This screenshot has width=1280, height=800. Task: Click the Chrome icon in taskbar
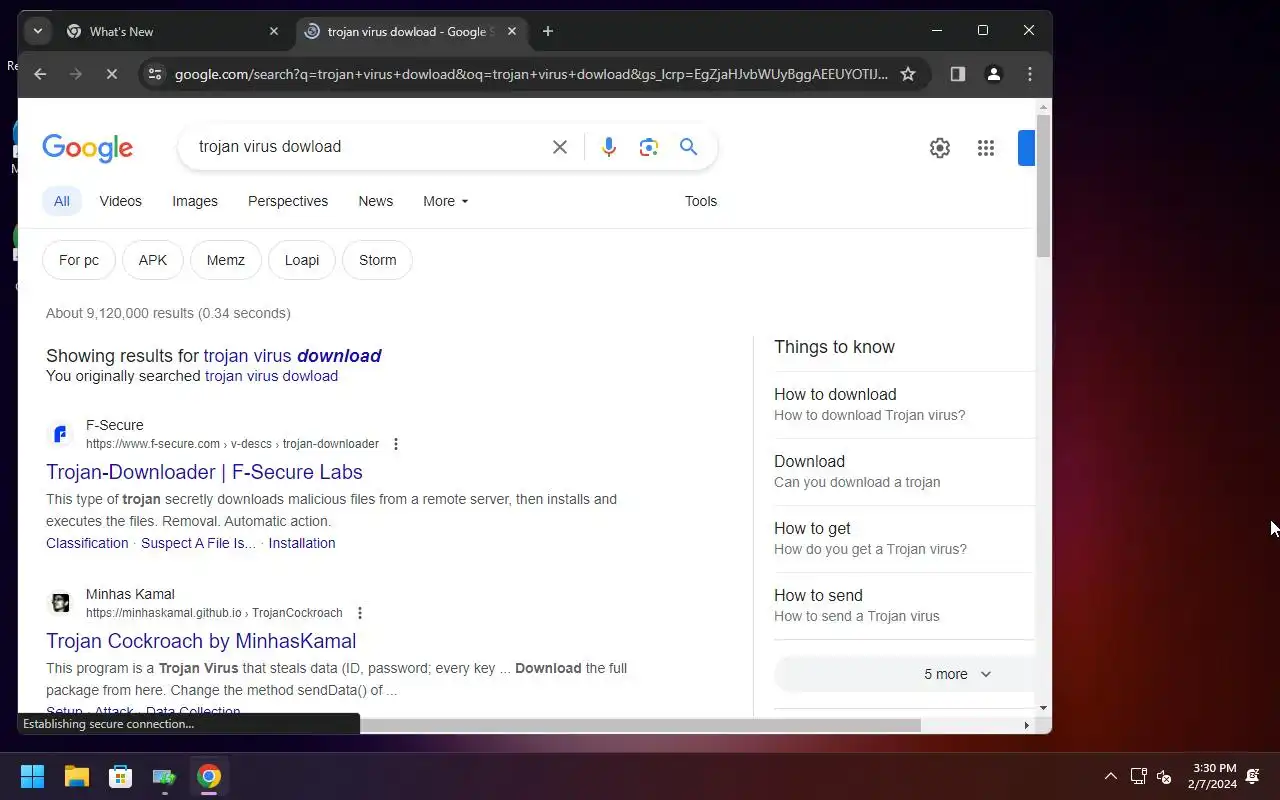click(208, 776)
